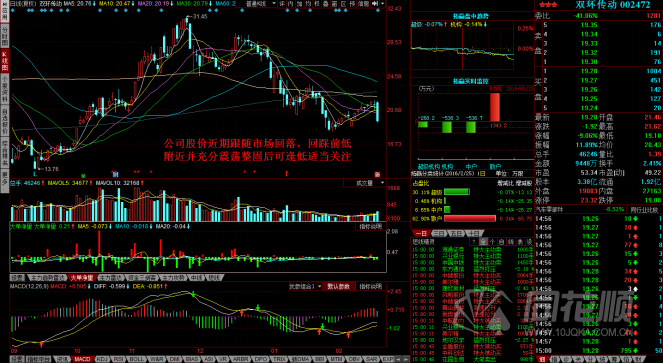Click the 31.45 peak price marker
Image resolution: width=663 pixels, height=364 pixels.
tap(200, 16)
